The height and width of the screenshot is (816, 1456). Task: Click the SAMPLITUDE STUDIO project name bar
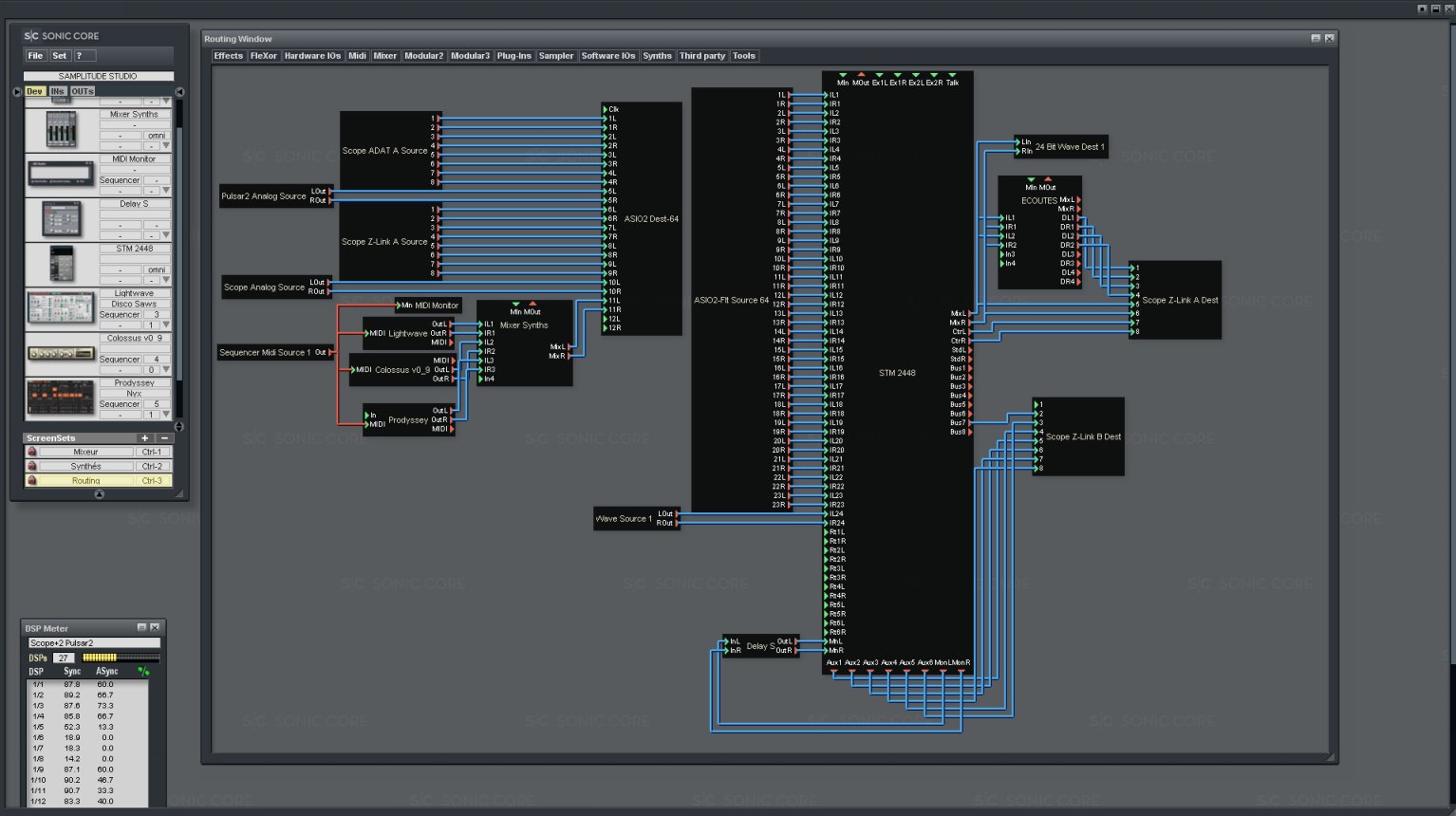99,76
